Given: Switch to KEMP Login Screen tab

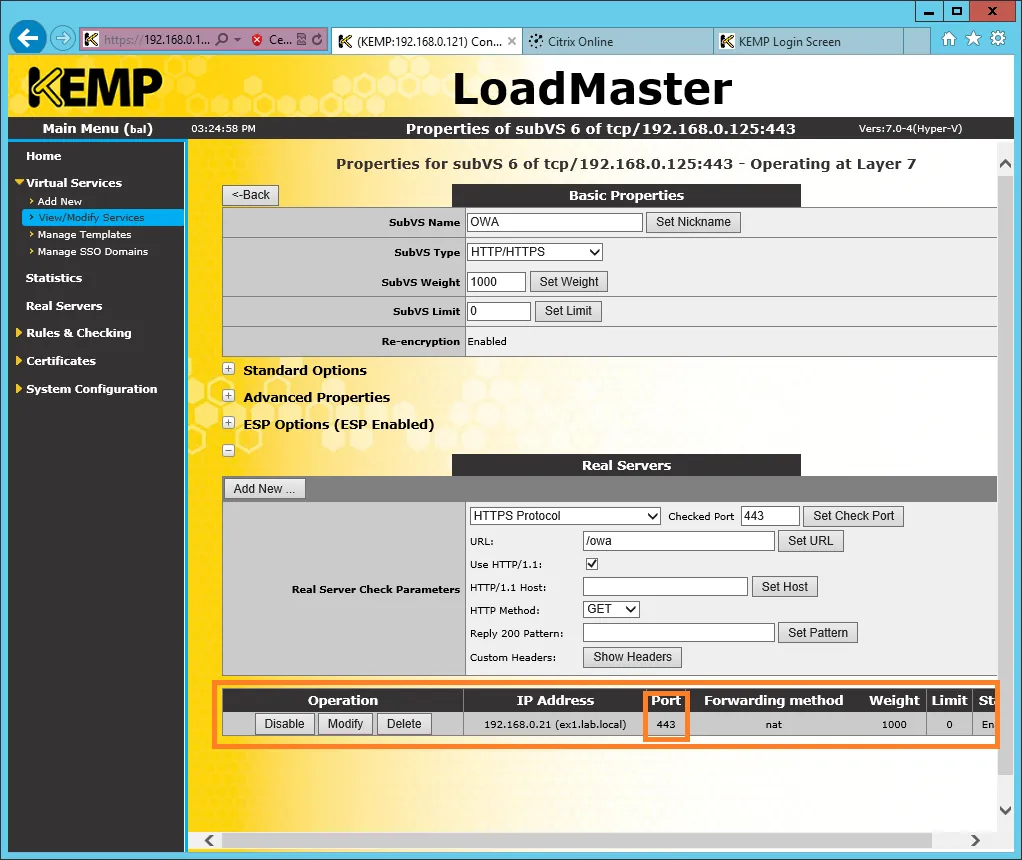Looking at the screenshot, I should 809,41.
